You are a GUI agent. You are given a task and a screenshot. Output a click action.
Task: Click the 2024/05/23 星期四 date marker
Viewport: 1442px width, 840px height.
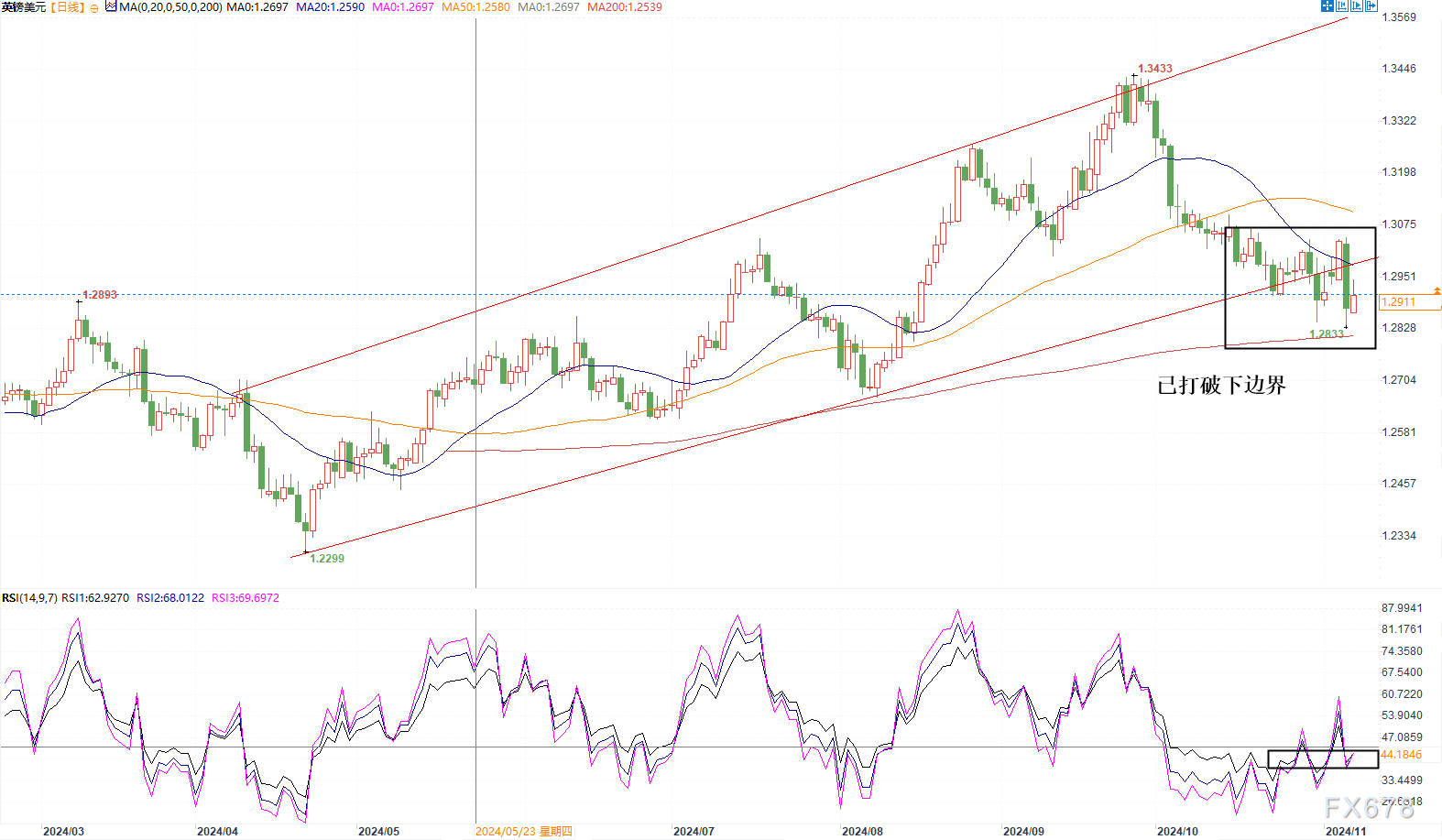523,832
